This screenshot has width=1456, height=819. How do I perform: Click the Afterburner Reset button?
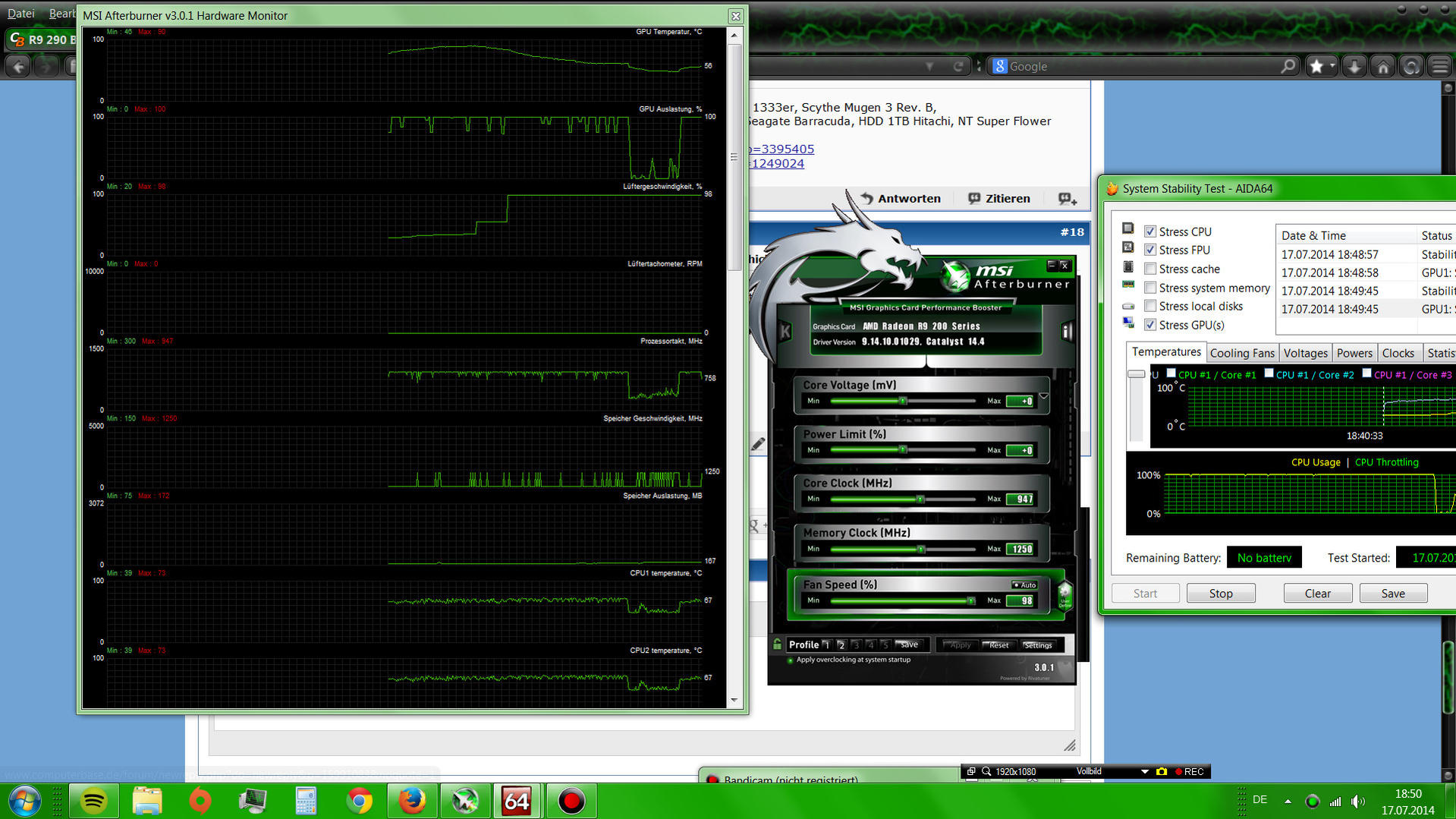[x=998, y=645]
